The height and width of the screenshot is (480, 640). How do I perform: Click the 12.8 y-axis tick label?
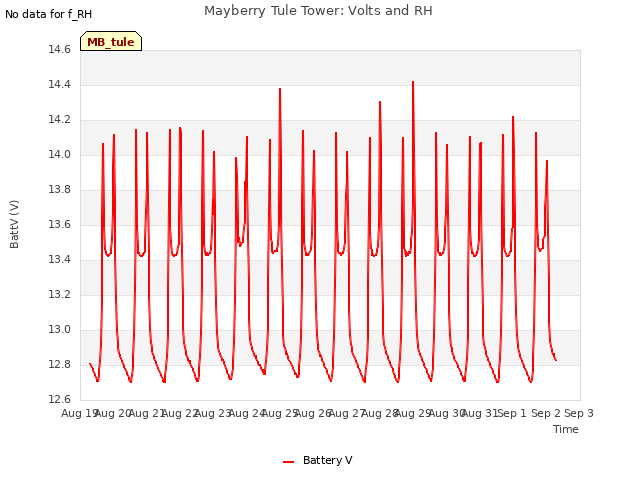[x=59, y=364]
